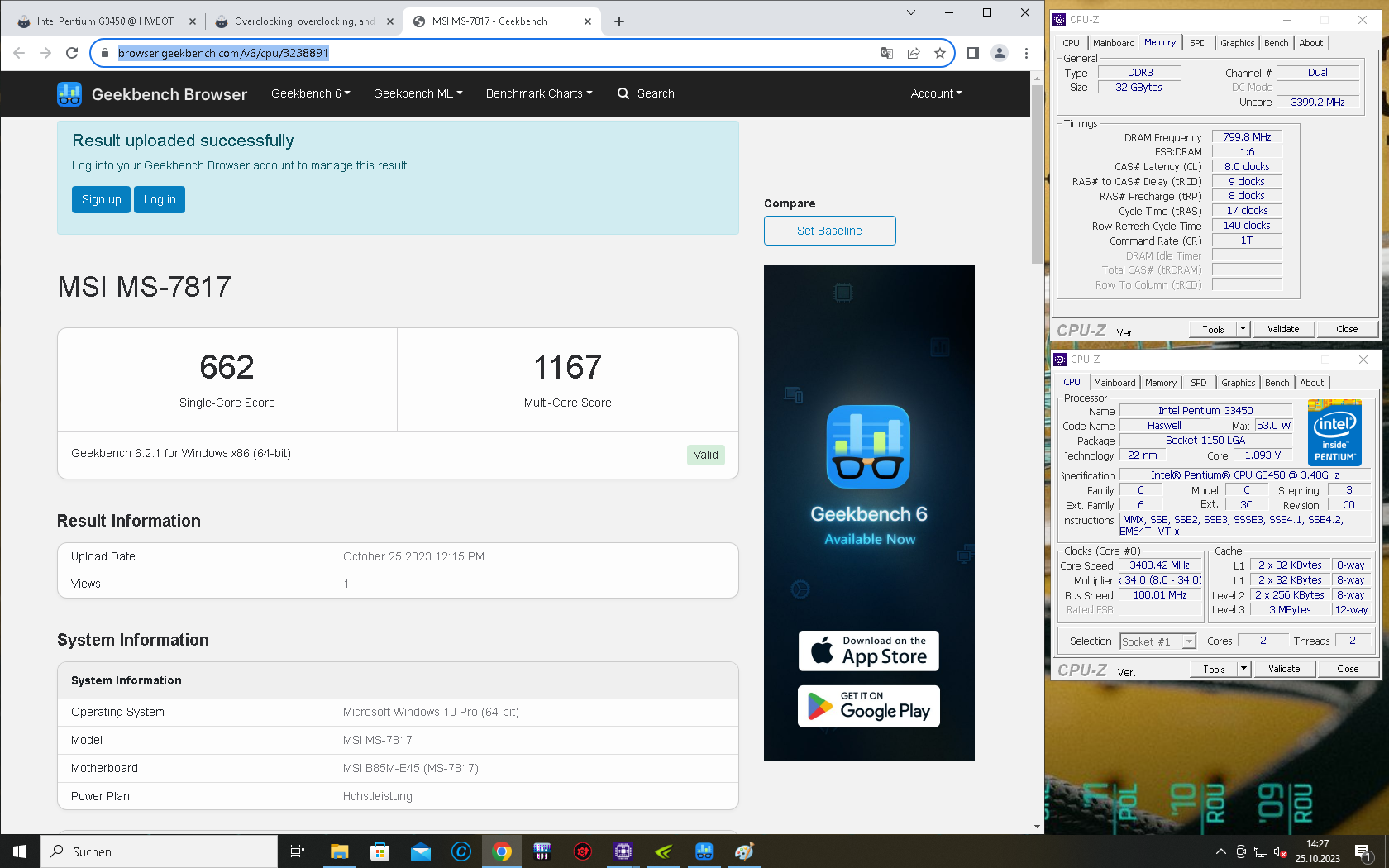Open the Mail app from the taskbar
This screenshot has width=1389, height=868.
click(420, 851)
